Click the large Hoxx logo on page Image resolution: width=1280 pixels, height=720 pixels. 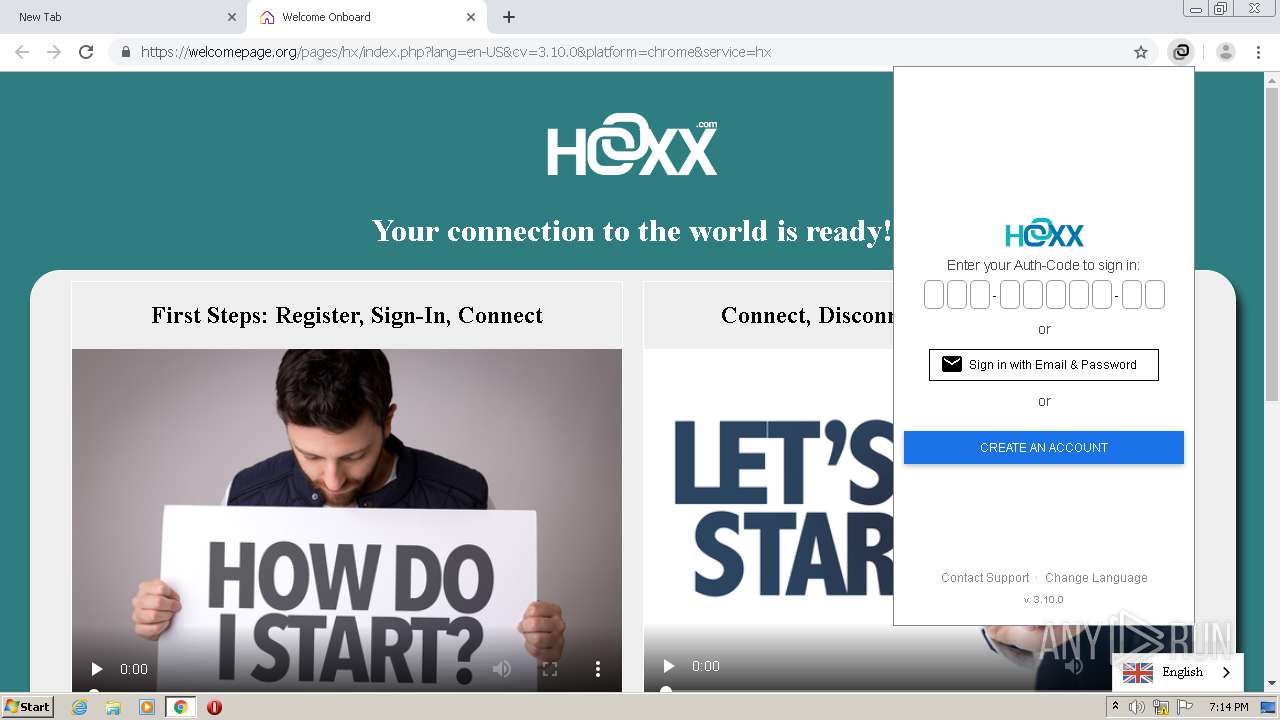tap(632, 146)
